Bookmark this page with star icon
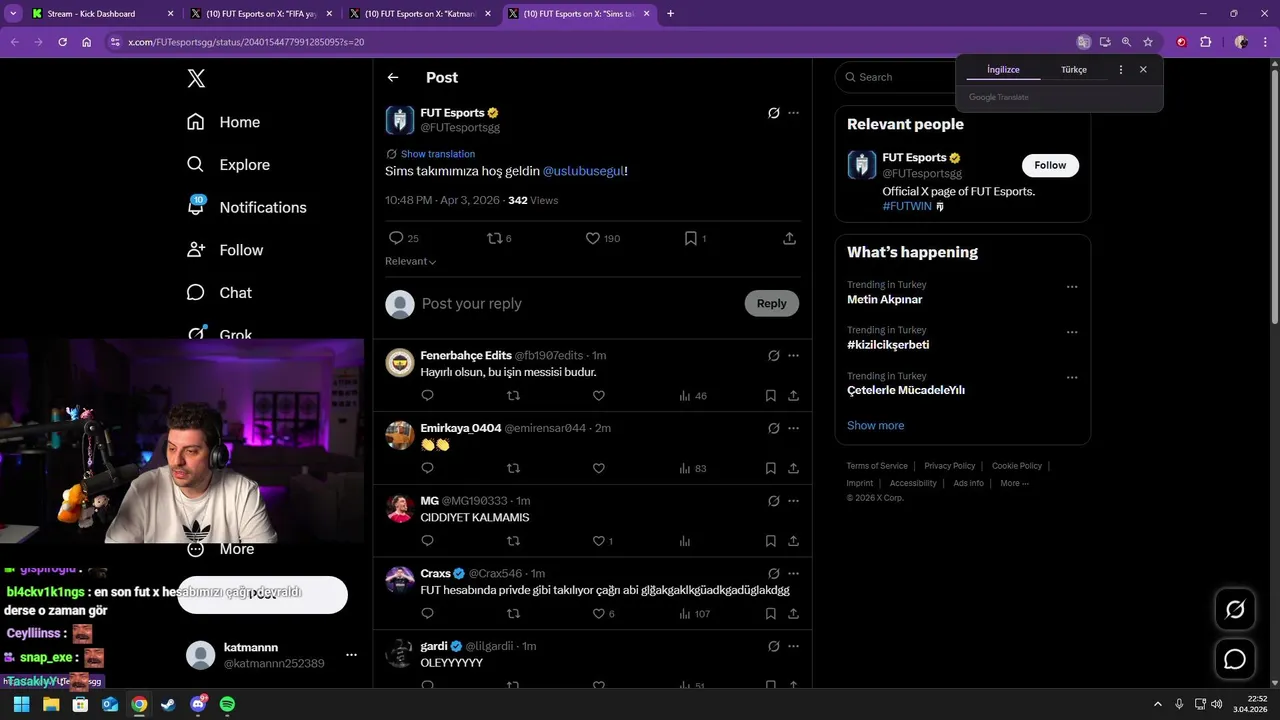 (x=1148, y=42)
